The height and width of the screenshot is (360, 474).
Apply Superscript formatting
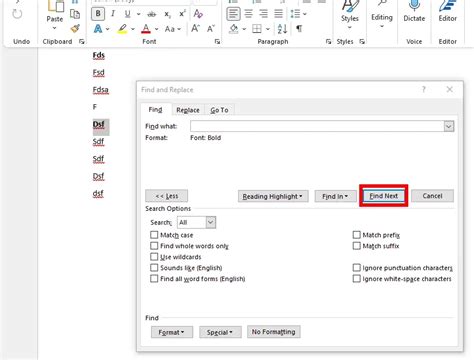click(182, 14)
